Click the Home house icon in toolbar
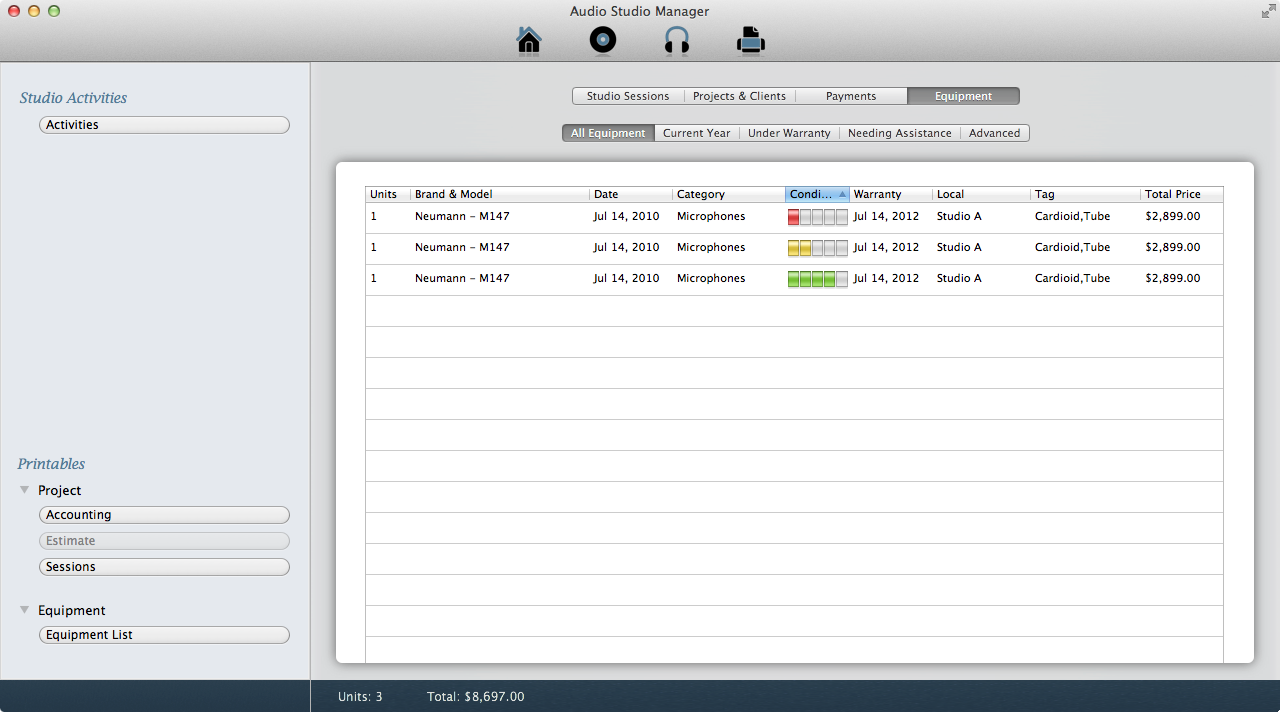The image size is (1280, 712). [x=528, y=40]
